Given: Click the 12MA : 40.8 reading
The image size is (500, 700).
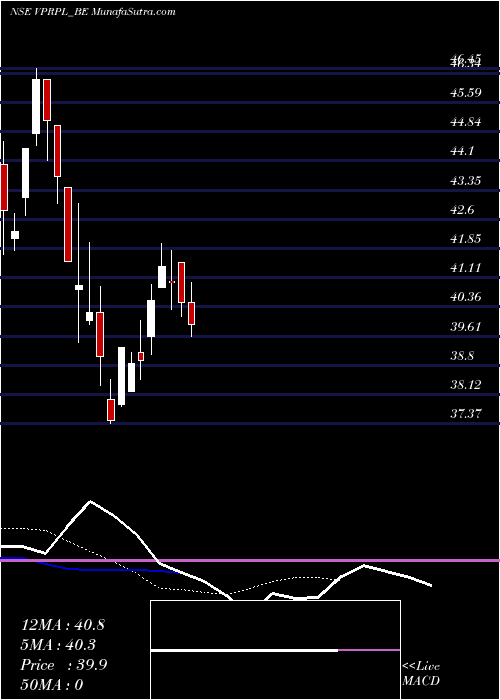Looking at the screenshot, I should pyautogui.click(x=62, y=625).
